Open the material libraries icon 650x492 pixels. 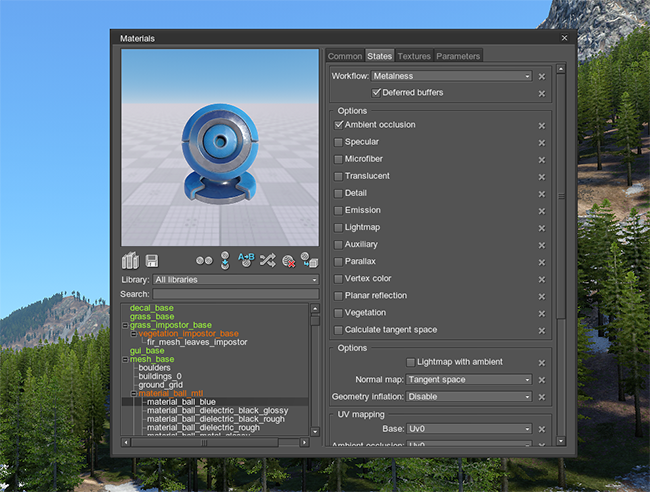tap(129, 261)
